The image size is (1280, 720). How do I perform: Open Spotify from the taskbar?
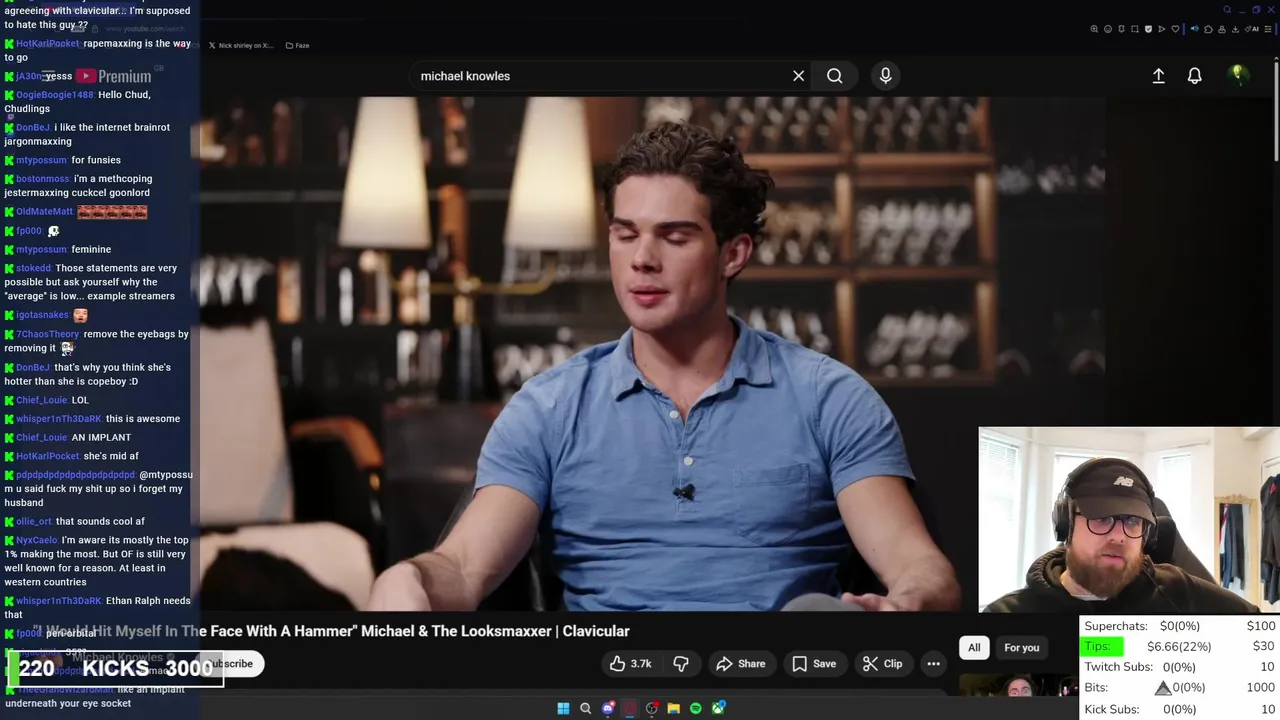[x=695, y=709]
